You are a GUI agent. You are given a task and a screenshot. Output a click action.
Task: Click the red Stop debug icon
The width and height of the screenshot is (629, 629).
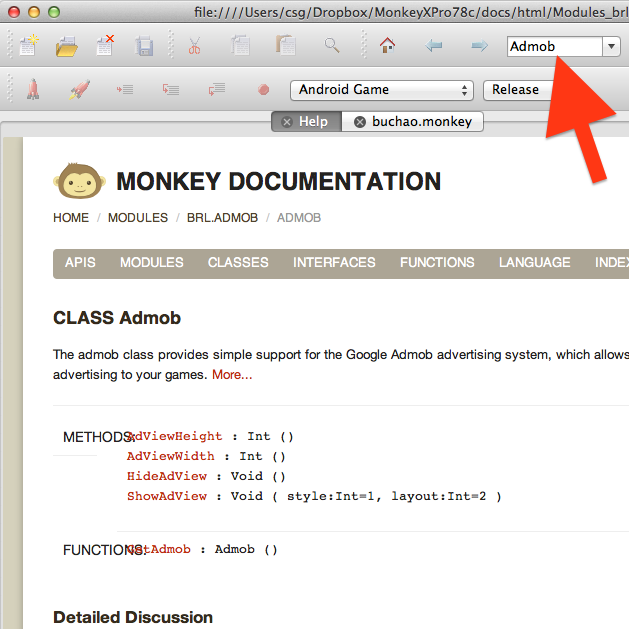[264, 90]
